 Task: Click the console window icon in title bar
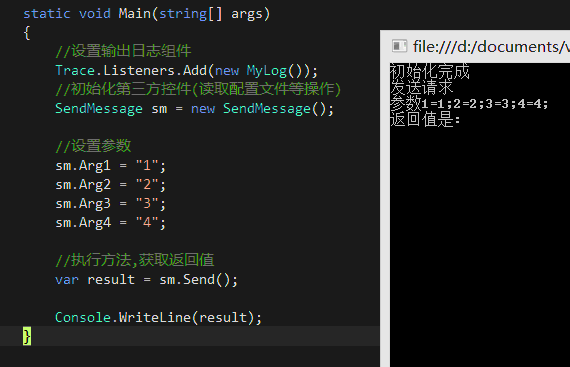click(x=400, y=46)
